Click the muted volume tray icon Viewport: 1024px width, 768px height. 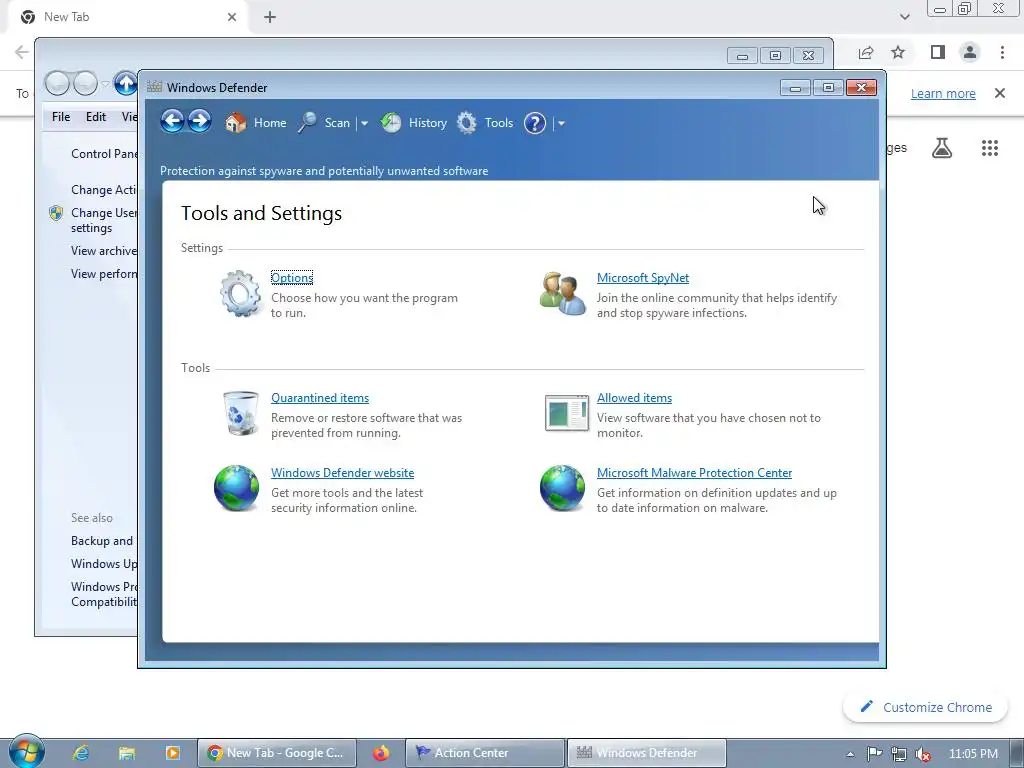click(923, 754)
